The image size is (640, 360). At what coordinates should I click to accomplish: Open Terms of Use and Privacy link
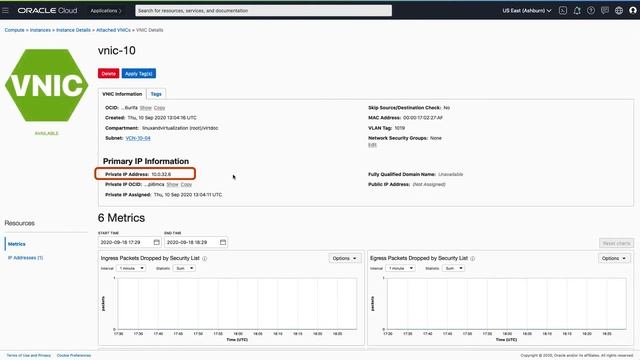[29, 356]
